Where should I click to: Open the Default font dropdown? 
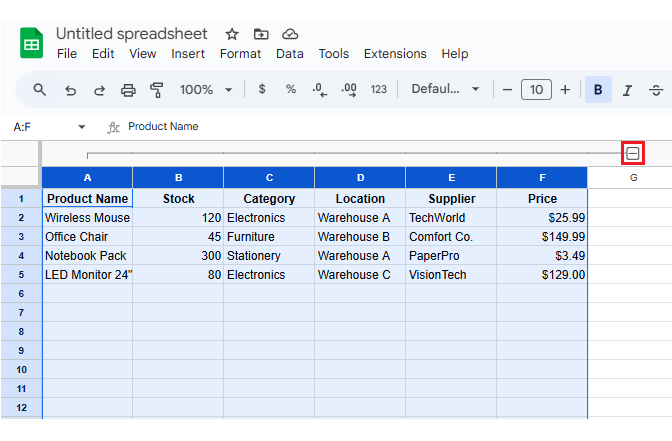pyautogui.click(x=445, y=90)
